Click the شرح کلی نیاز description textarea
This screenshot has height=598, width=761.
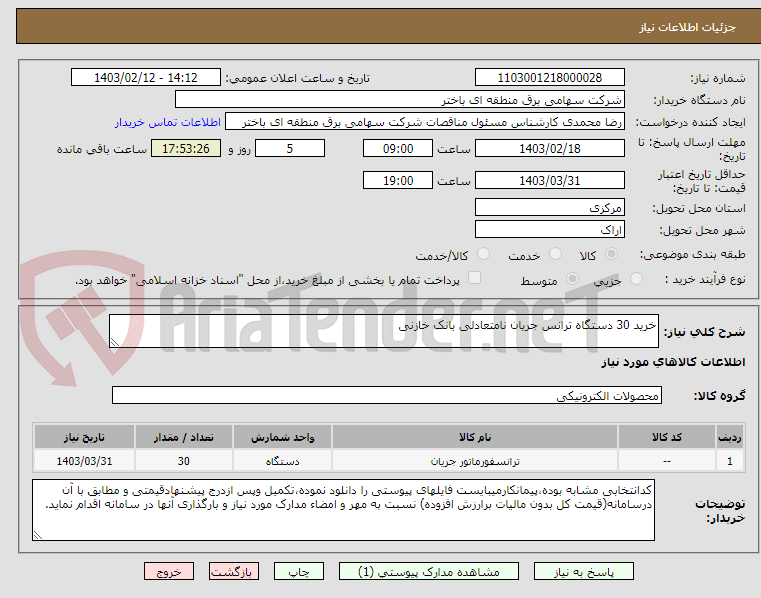[x=384, y=331]
